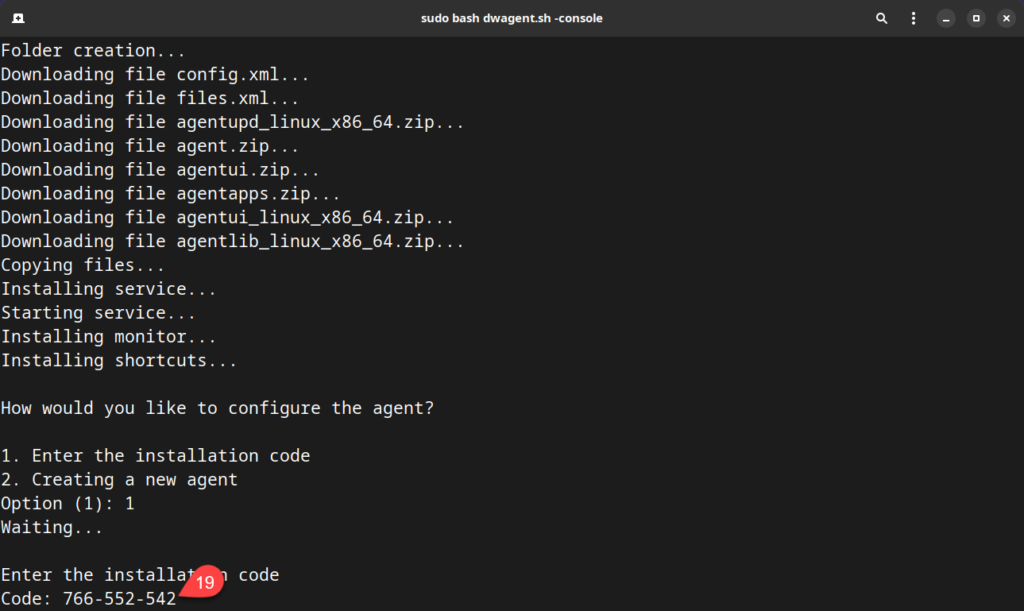The width and height of the screenshot is (1024, 611).
Task: Restore the terminal window size
Action: (x=975, y=17)
